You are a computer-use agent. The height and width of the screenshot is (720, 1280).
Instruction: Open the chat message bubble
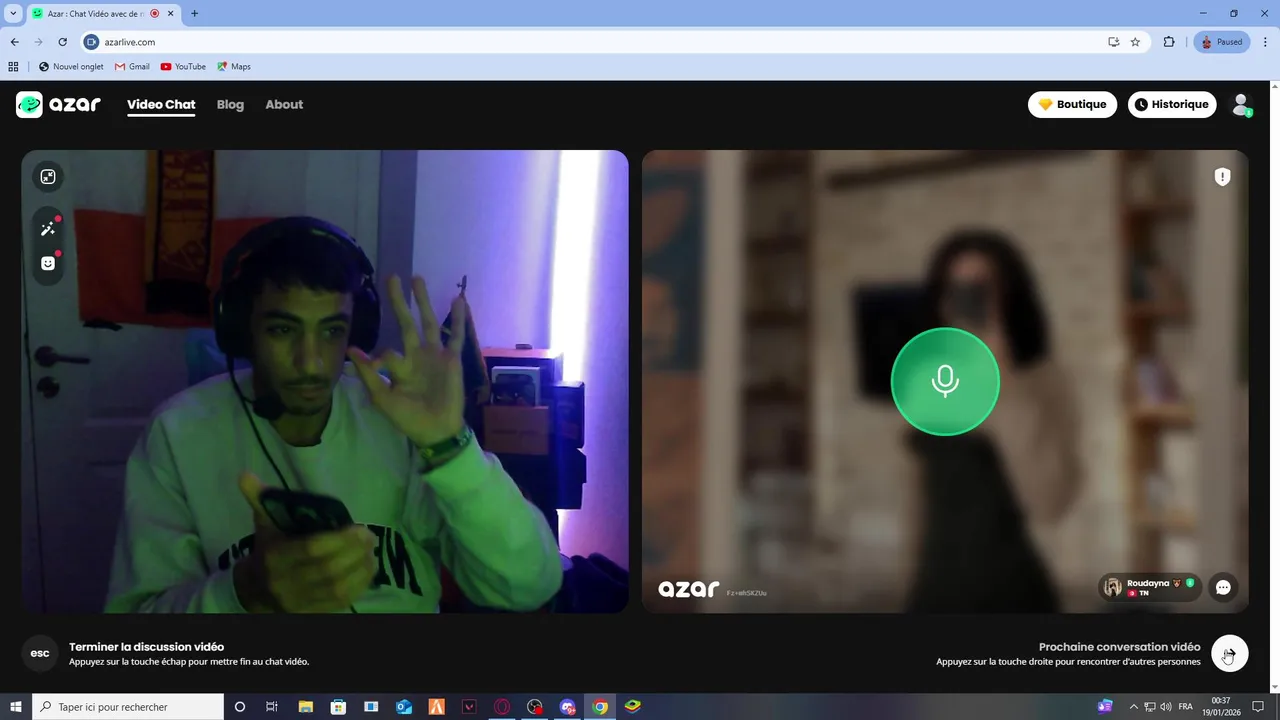coord(1223,587)
